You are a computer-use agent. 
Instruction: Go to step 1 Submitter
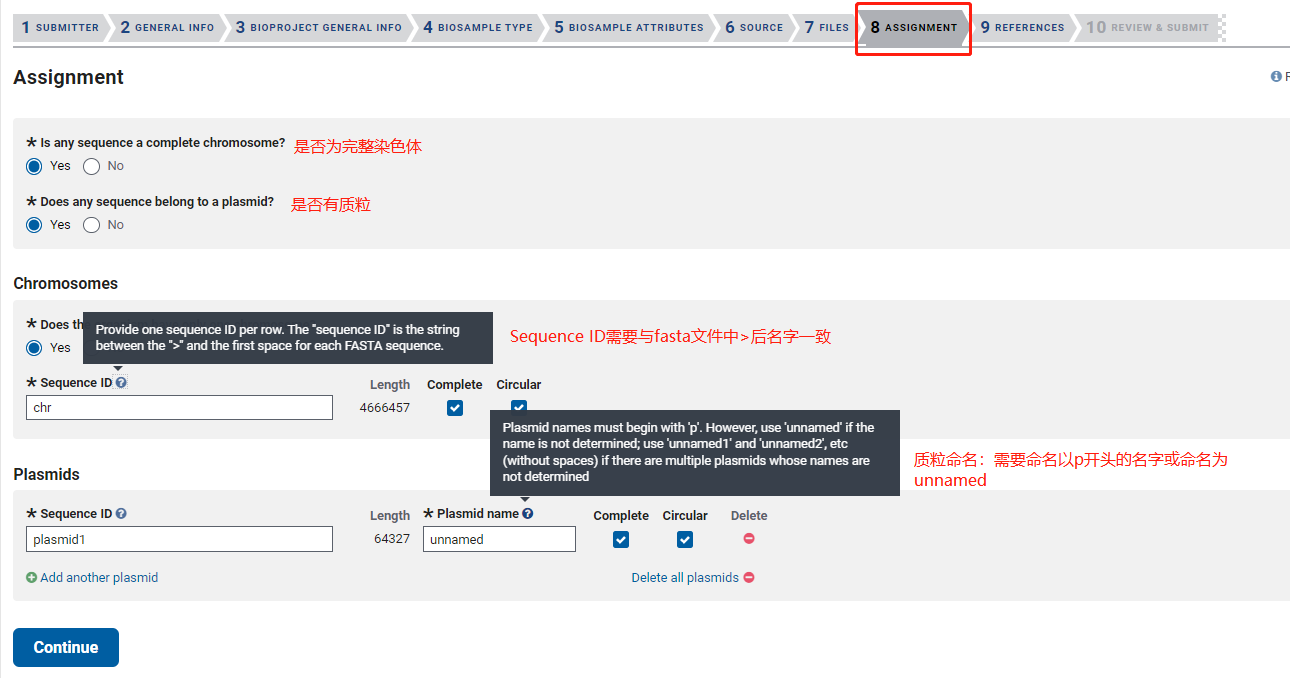(60, 27)
